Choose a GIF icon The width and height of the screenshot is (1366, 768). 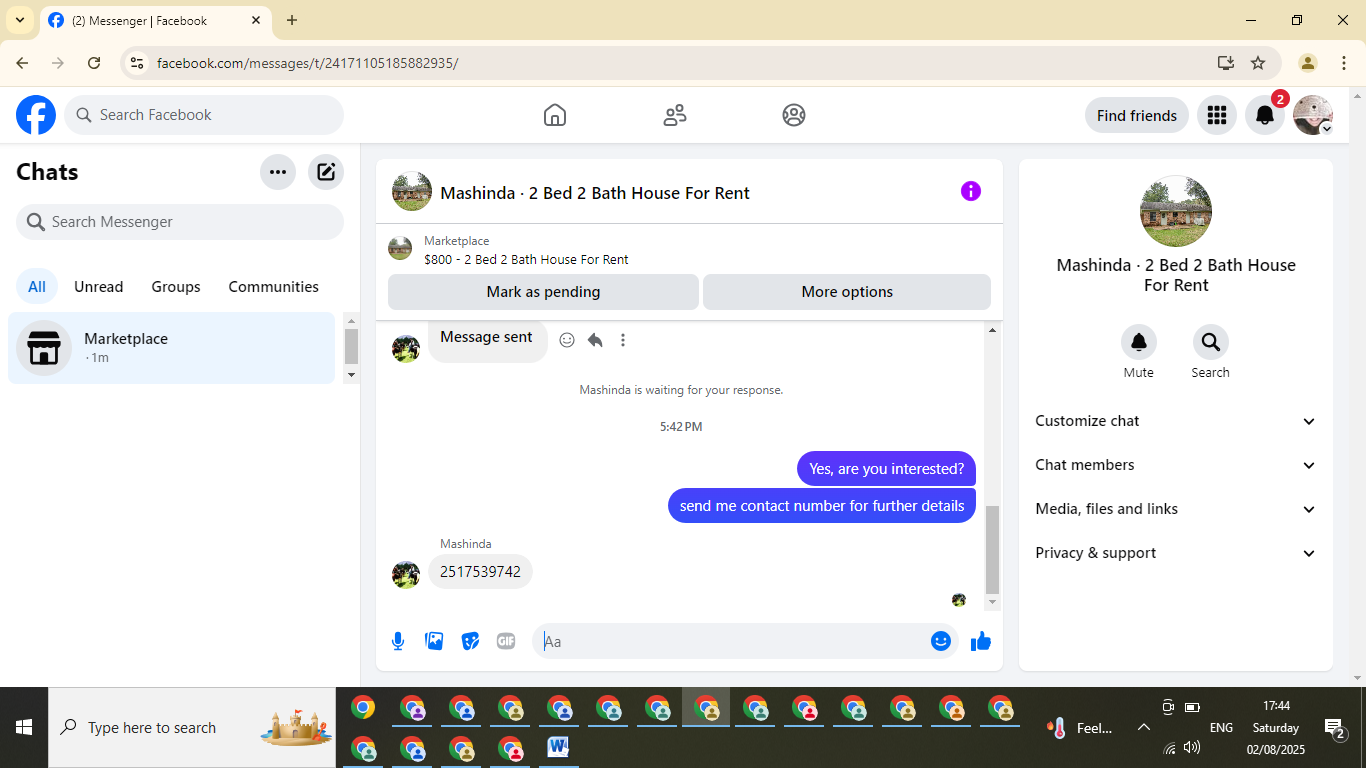click(x=506, y=641)
